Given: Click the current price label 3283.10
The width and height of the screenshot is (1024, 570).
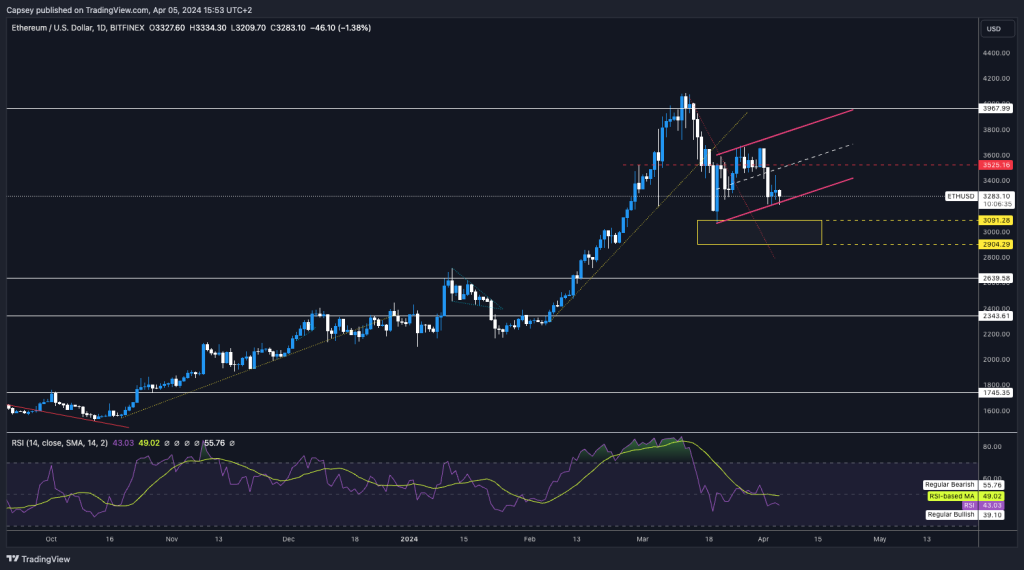Looking at the screenshot, I should (x=997, y=196).
